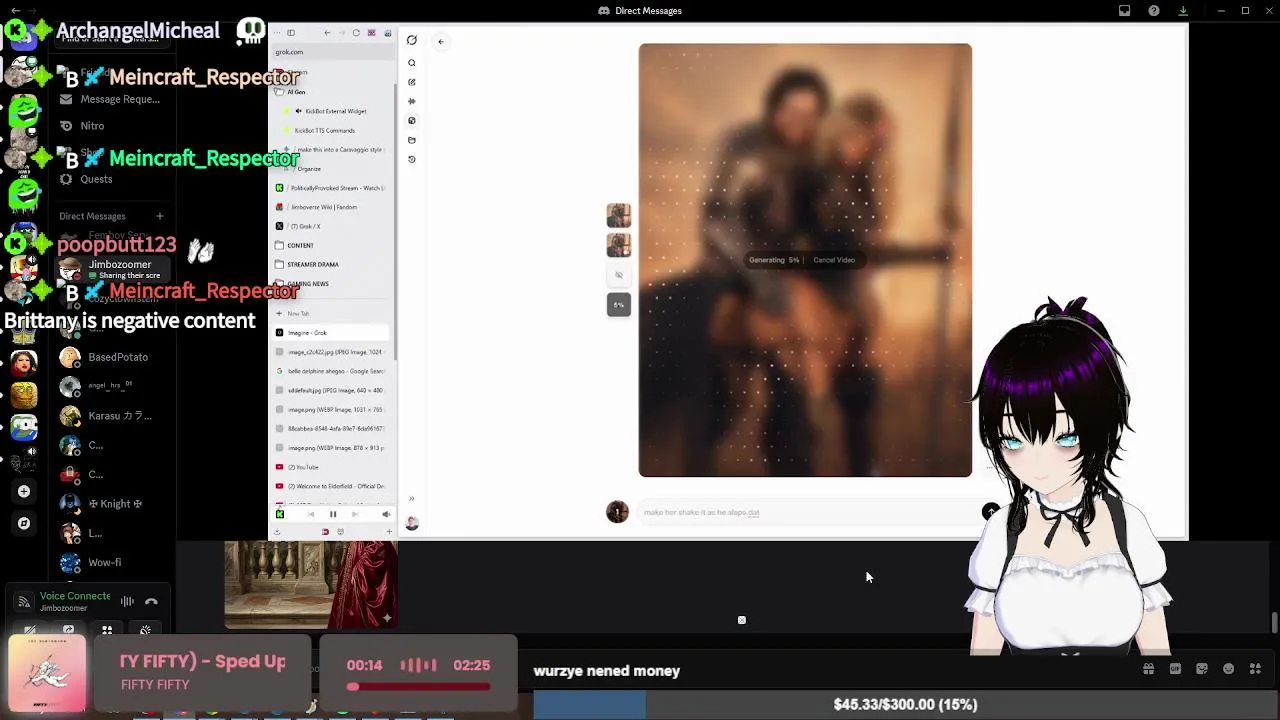Click browser back arrow in toolbar
This screenshot has height=720, width=1280.
327,33
